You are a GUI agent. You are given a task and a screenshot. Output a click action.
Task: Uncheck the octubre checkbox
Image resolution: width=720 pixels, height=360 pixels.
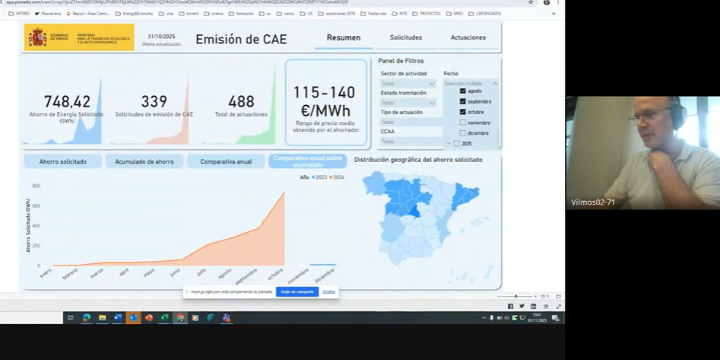click(x=463, y=112)
